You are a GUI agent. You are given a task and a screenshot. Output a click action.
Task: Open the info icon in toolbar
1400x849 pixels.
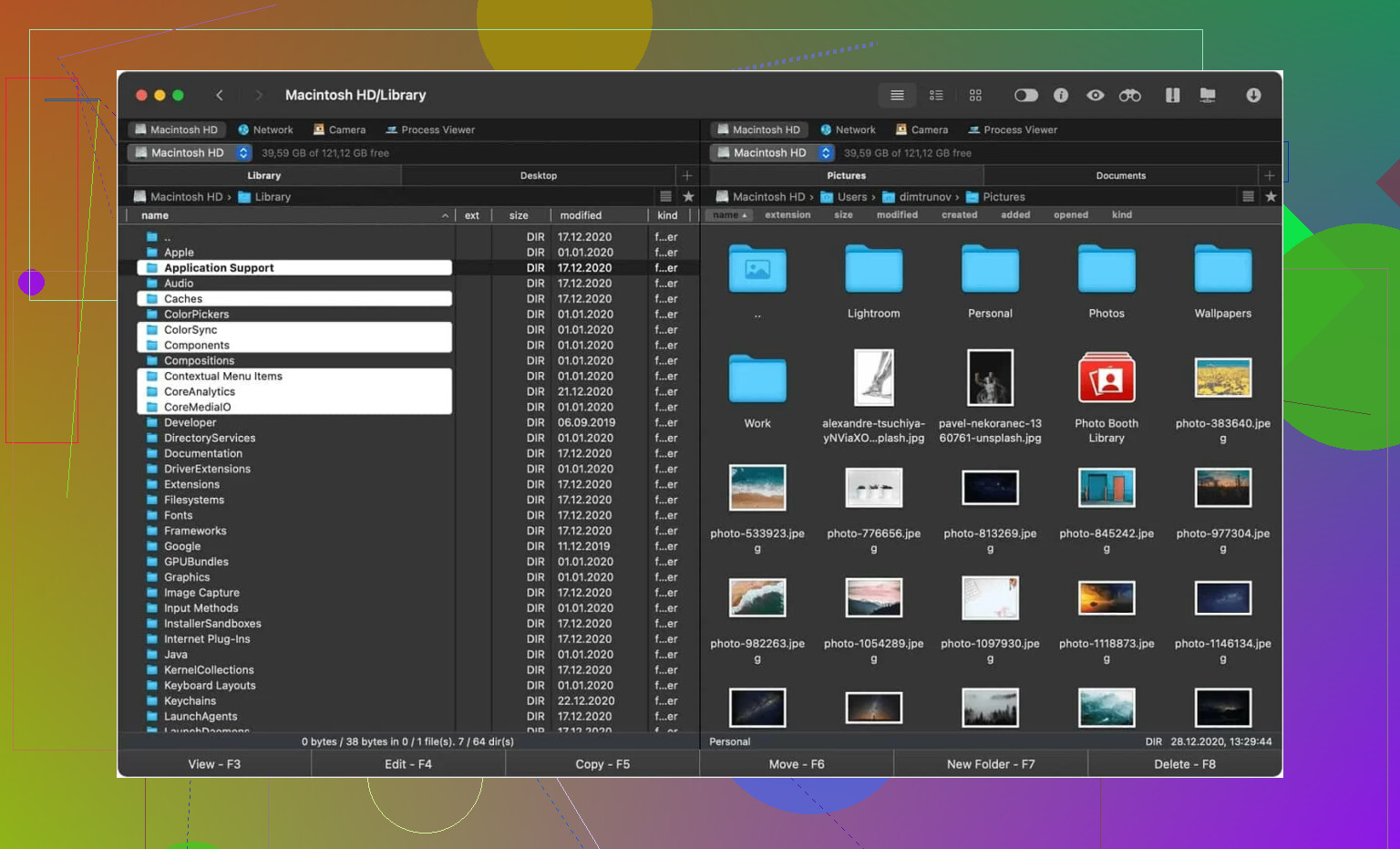(1061, 96)
